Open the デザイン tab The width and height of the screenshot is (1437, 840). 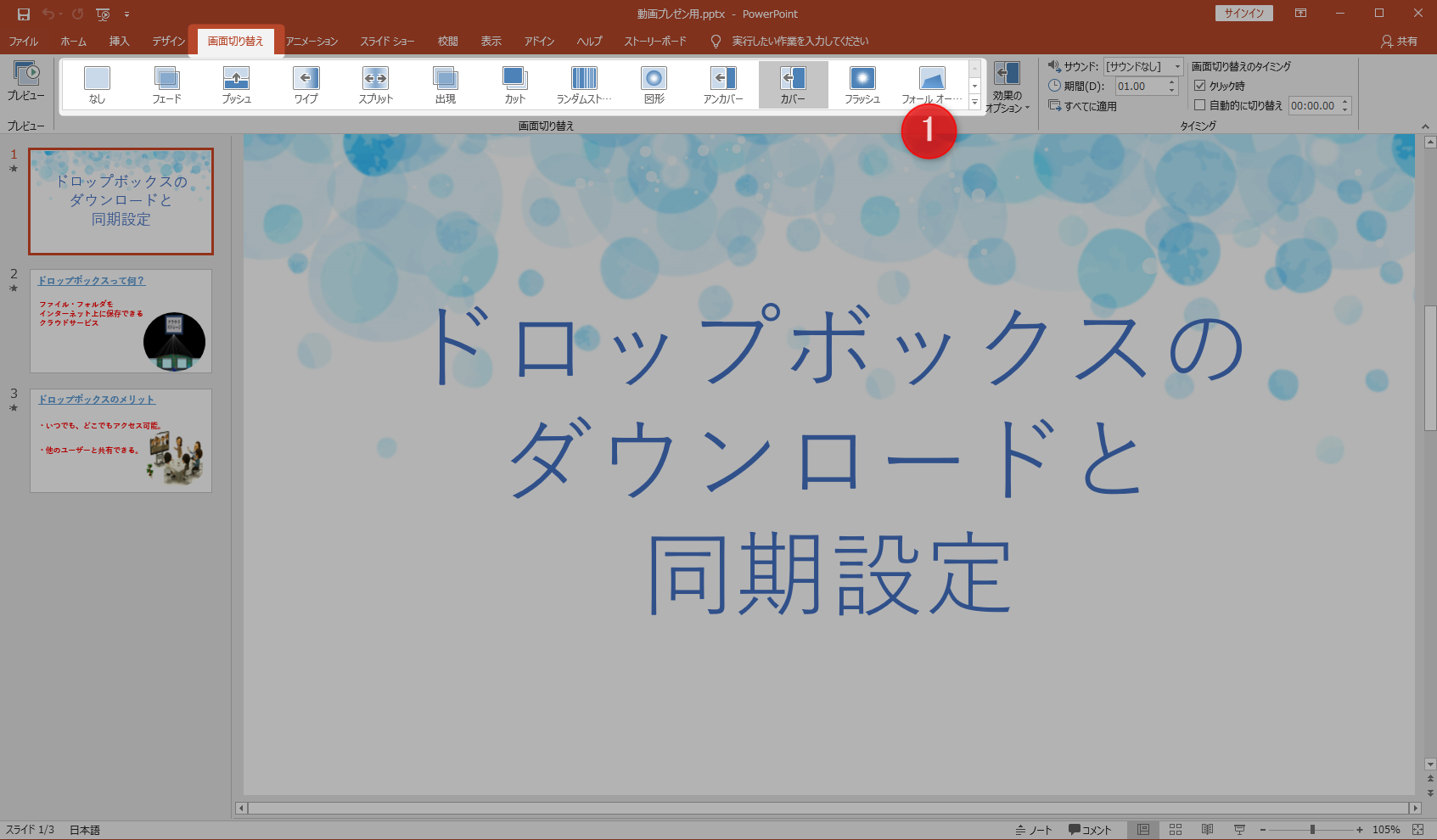(x=169, y=41)
